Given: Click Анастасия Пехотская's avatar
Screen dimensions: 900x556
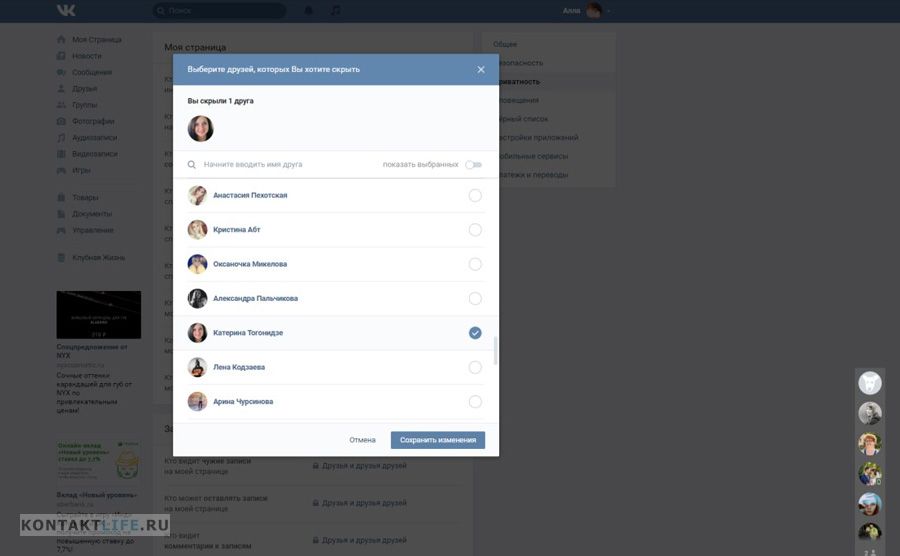Looking at the screenshot, I should pos(197,196).
